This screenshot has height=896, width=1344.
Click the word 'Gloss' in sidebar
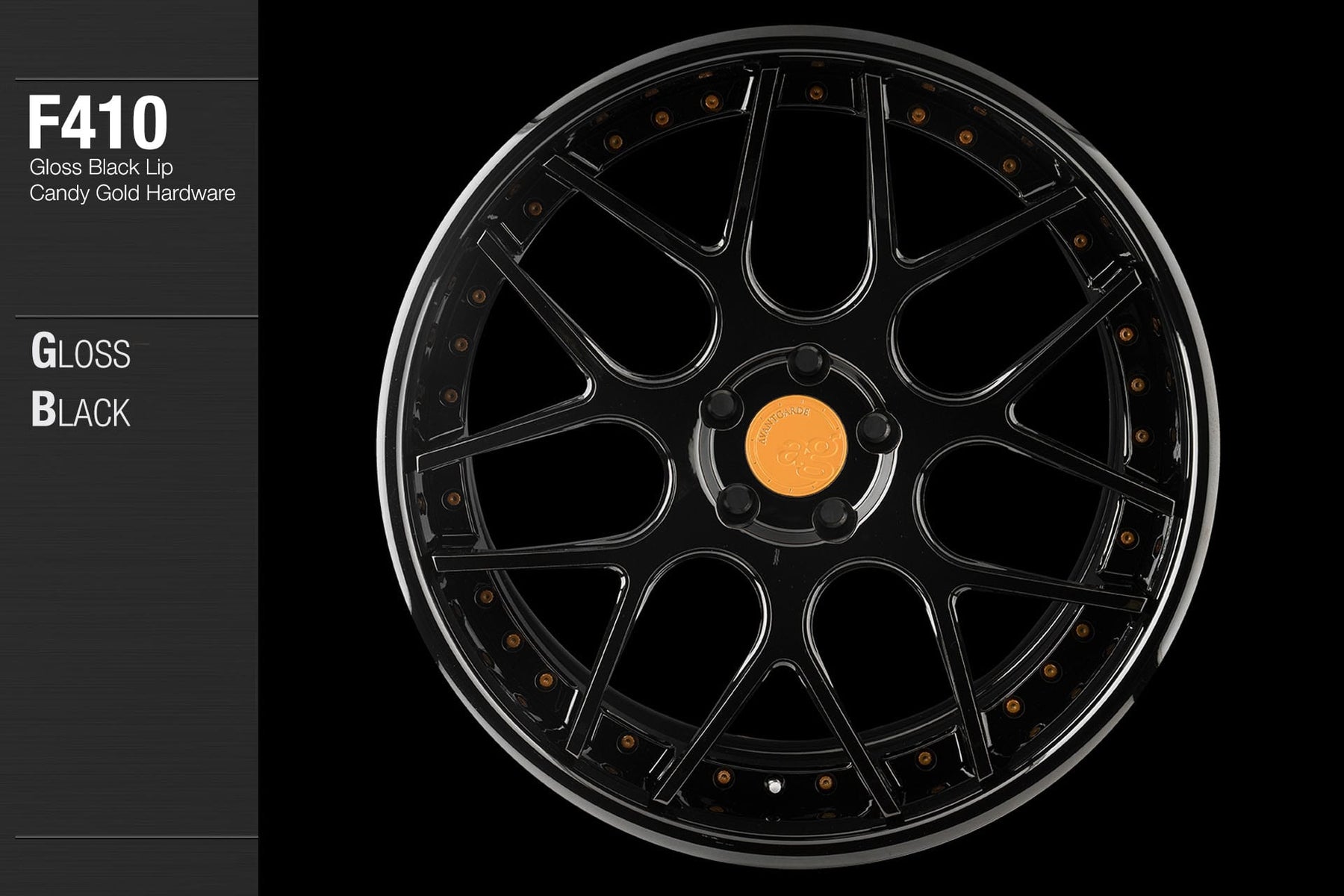81,352
